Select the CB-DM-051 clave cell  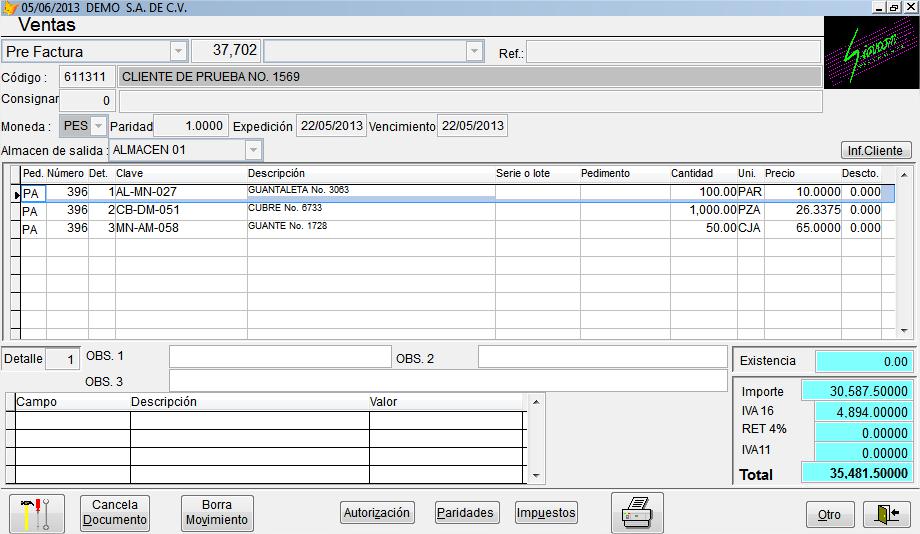point(181,210)
